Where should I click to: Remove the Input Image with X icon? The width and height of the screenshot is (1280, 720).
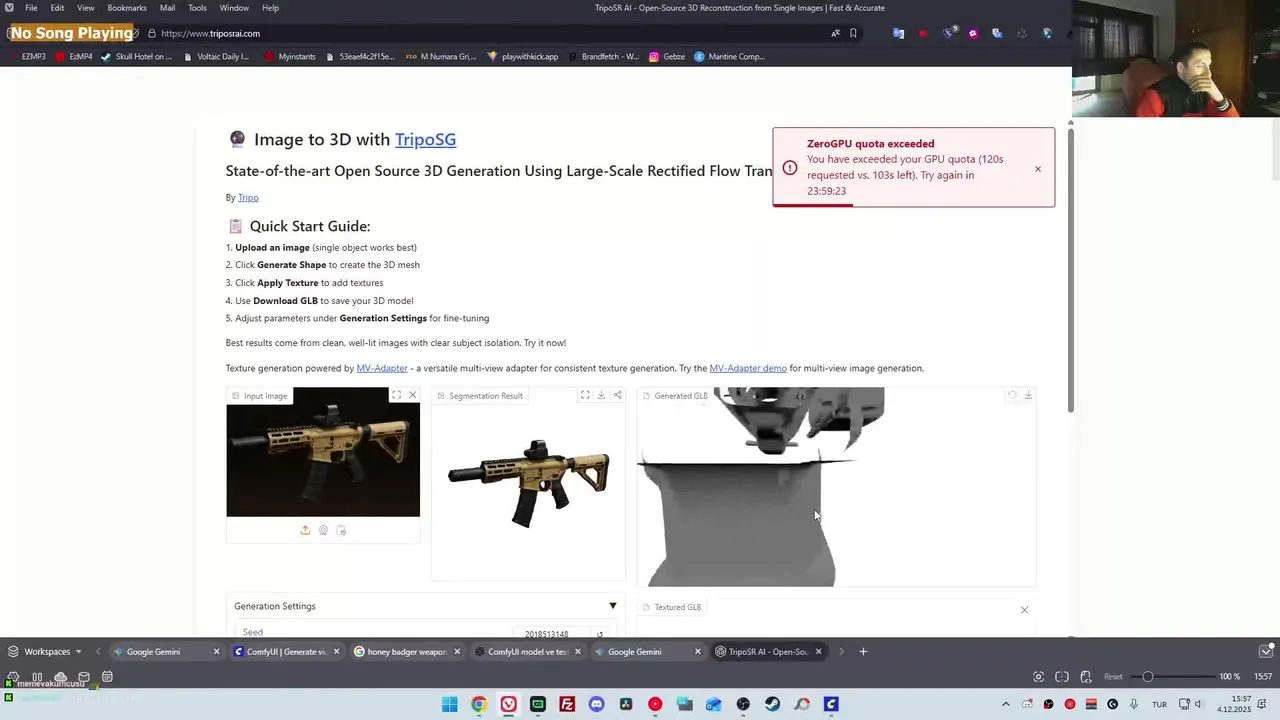412,395
